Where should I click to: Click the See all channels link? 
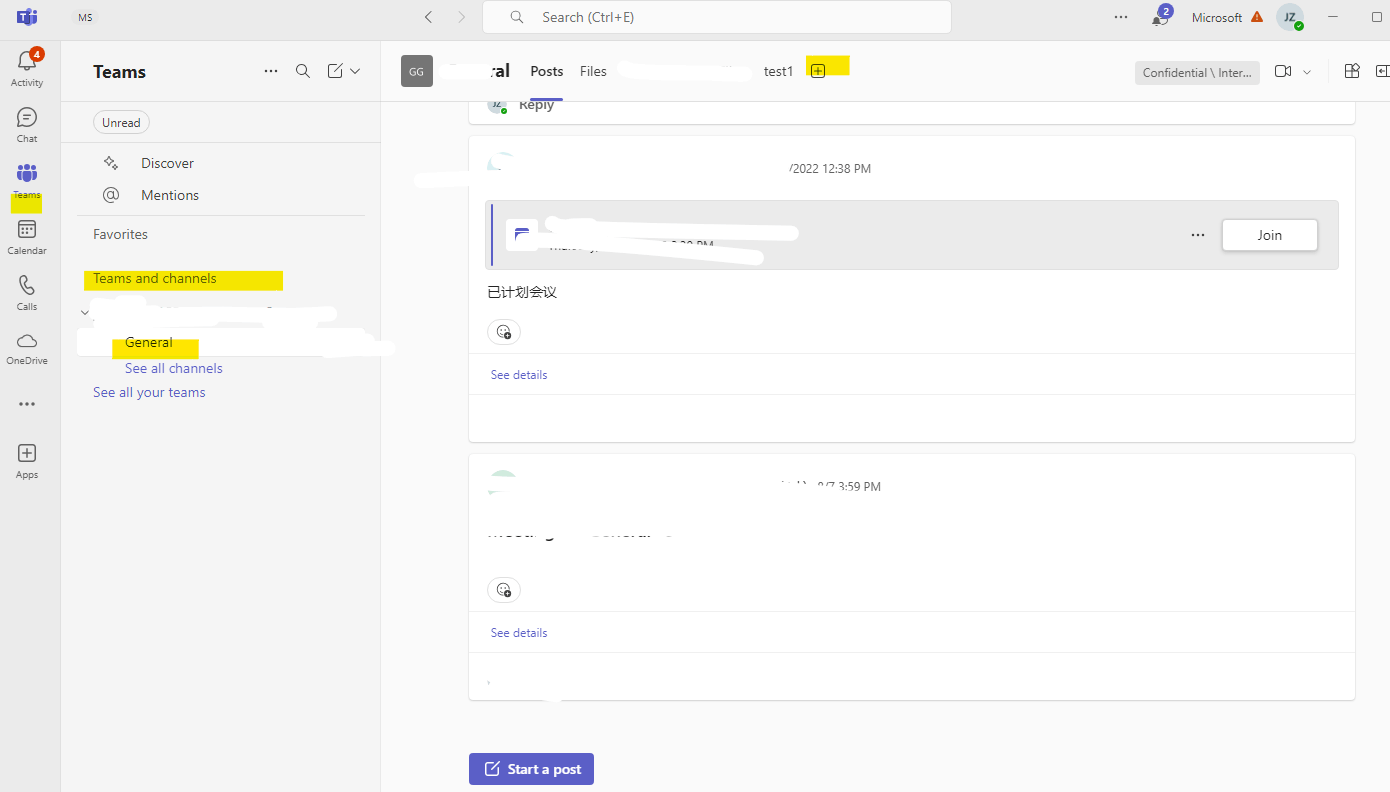point(174,368)
